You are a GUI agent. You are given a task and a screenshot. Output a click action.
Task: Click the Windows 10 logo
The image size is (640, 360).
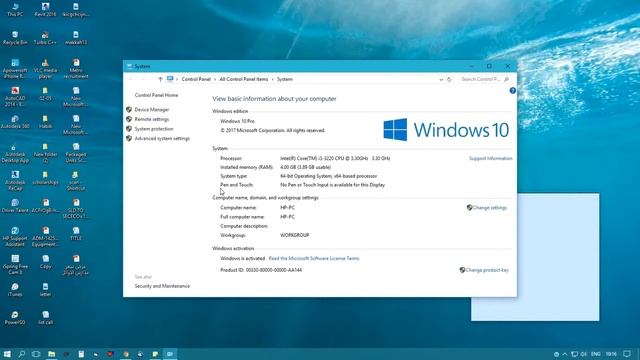[446, 130]
